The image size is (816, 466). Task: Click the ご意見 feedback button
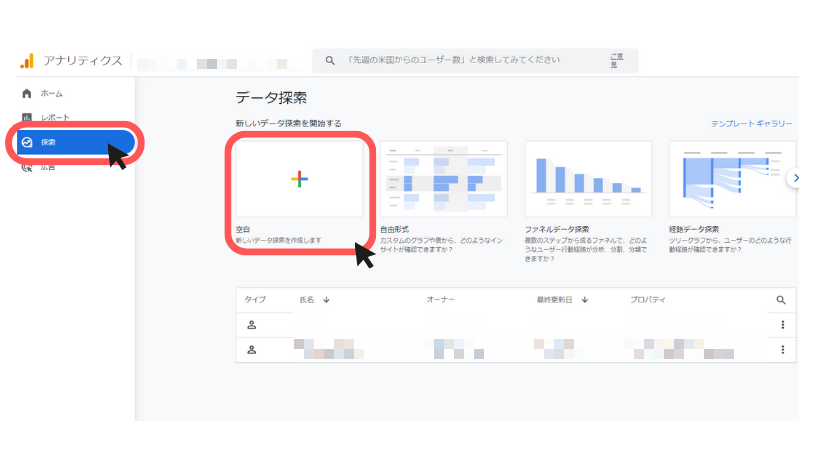(x=616, y=61)
